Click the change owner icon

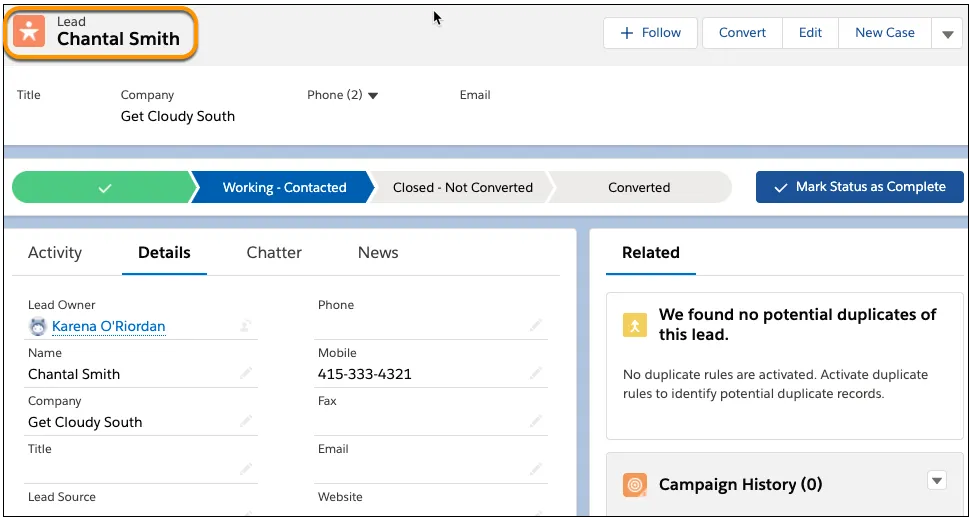tap(244, 326)
